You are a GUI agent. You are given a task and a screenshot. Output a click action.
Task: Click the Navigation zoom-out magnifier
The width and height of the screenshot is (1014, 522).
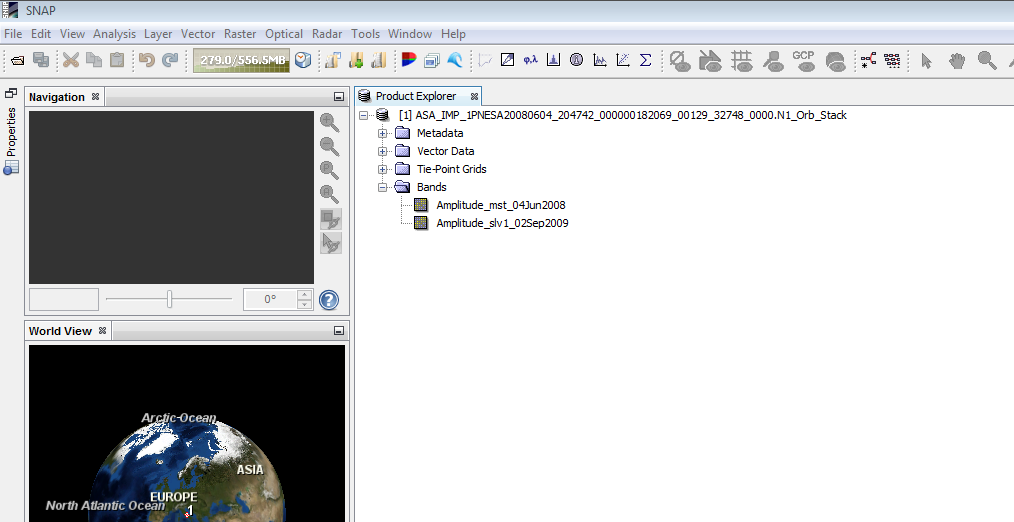click(330, 146)
